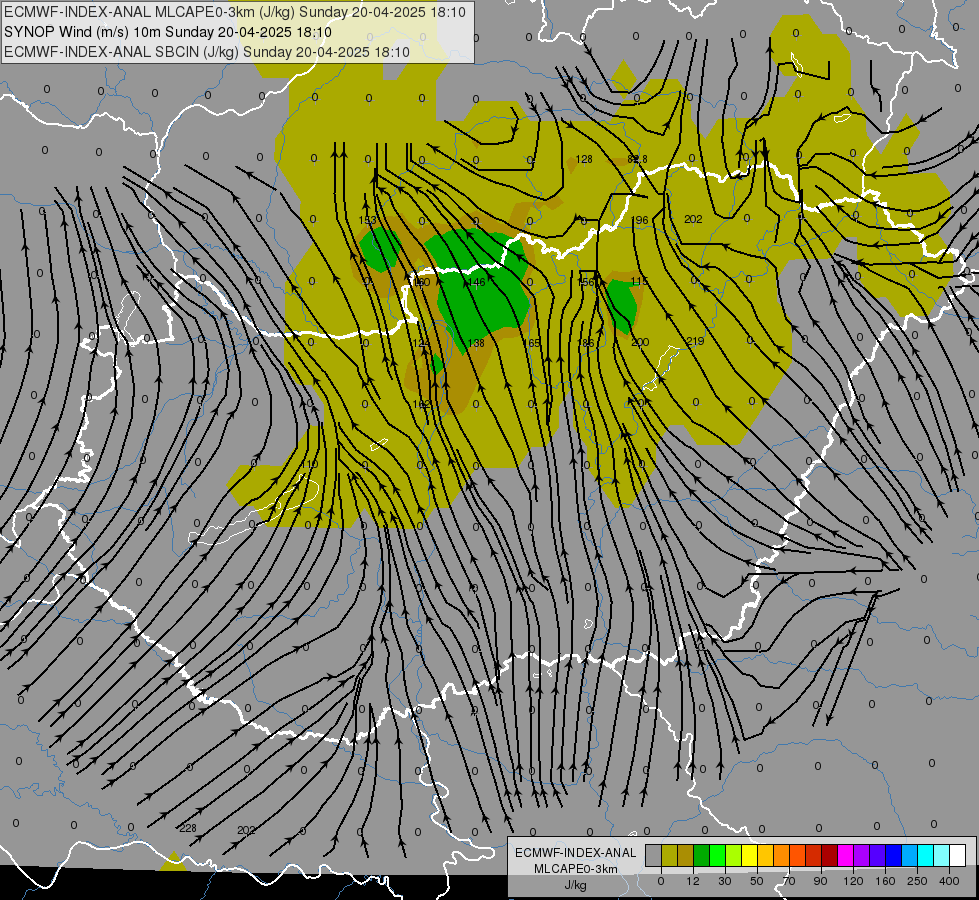
Task: Pick the dark green legend swatch
Action: (x=702, y=856)
